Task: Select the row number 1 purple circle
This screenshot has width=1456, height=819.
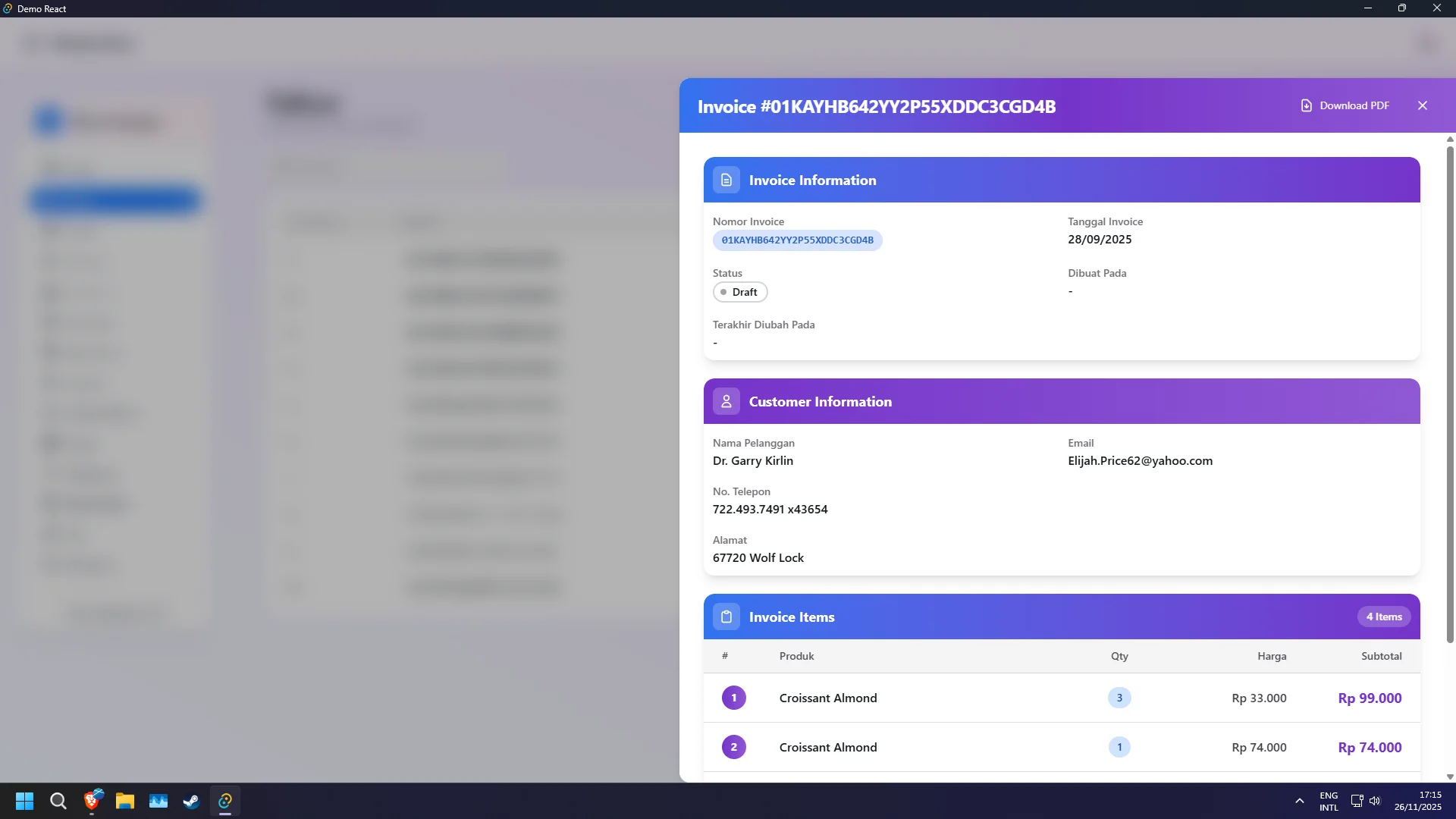Action: click(733, 698)
